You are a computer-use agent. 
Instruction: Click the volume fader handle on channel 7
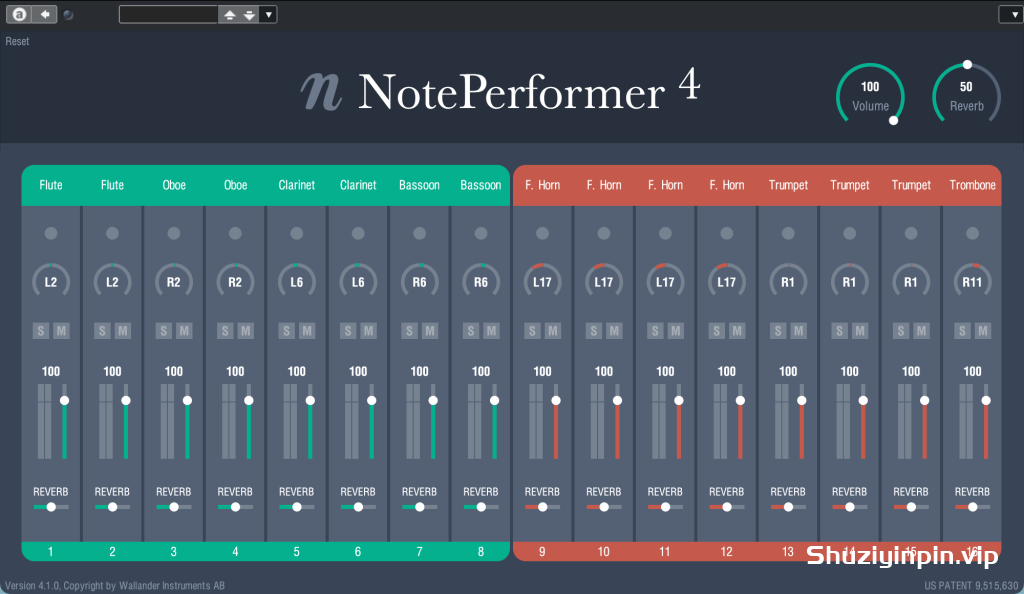(433, 400)
